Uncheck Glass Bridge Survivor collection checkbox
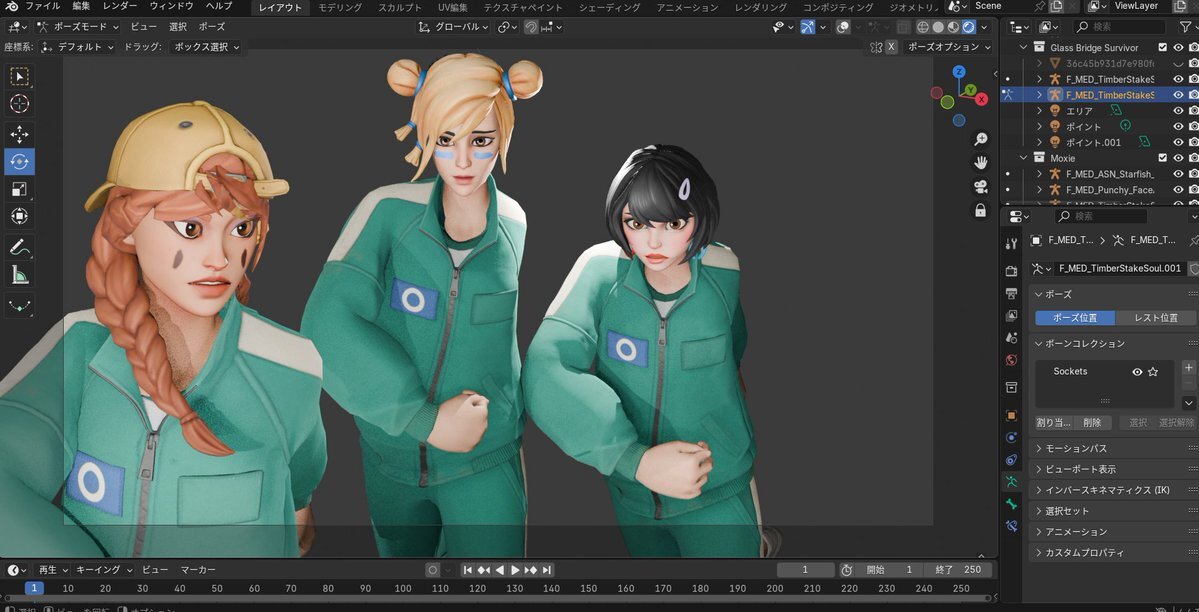Viewport: 1199px width, 612px height. (x=1163, y=47)
